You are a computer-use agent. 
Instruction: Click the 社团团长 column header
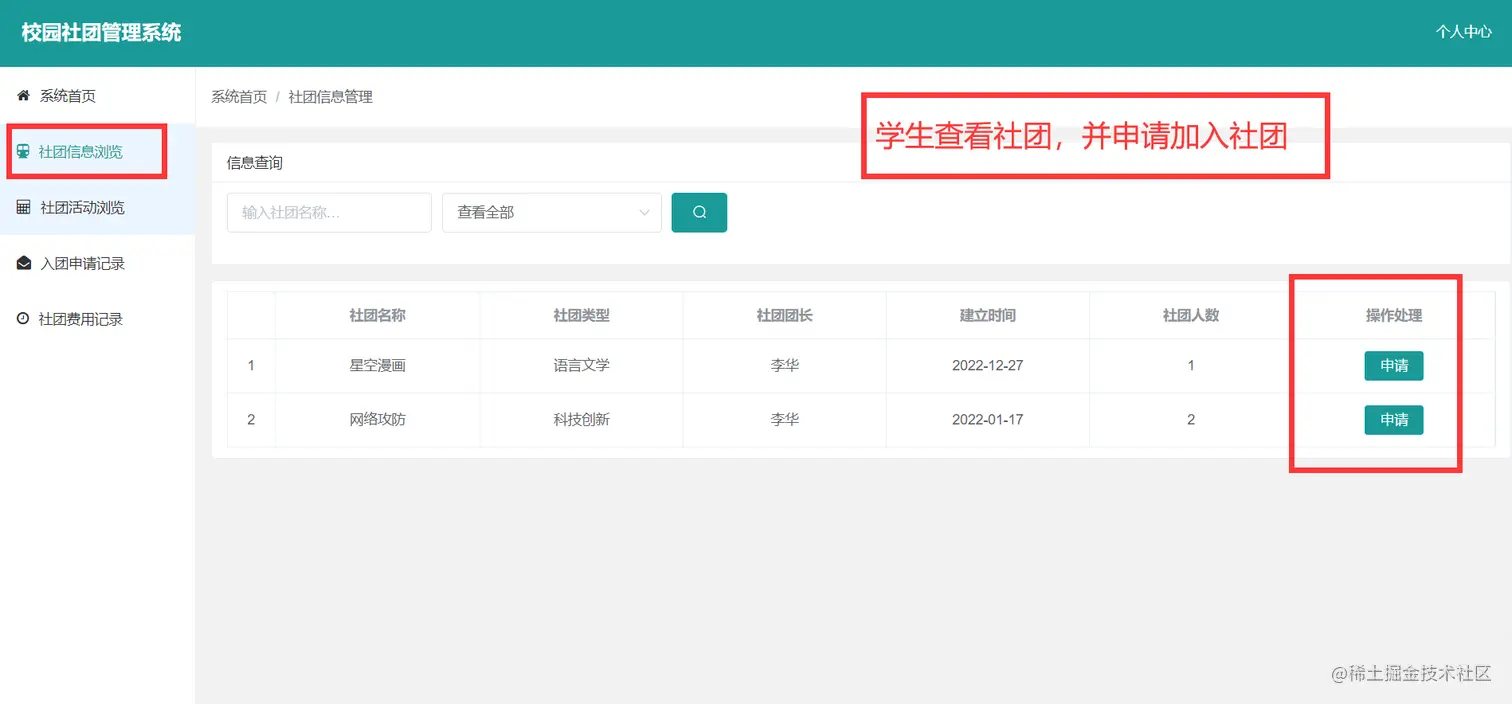[785, 315]
